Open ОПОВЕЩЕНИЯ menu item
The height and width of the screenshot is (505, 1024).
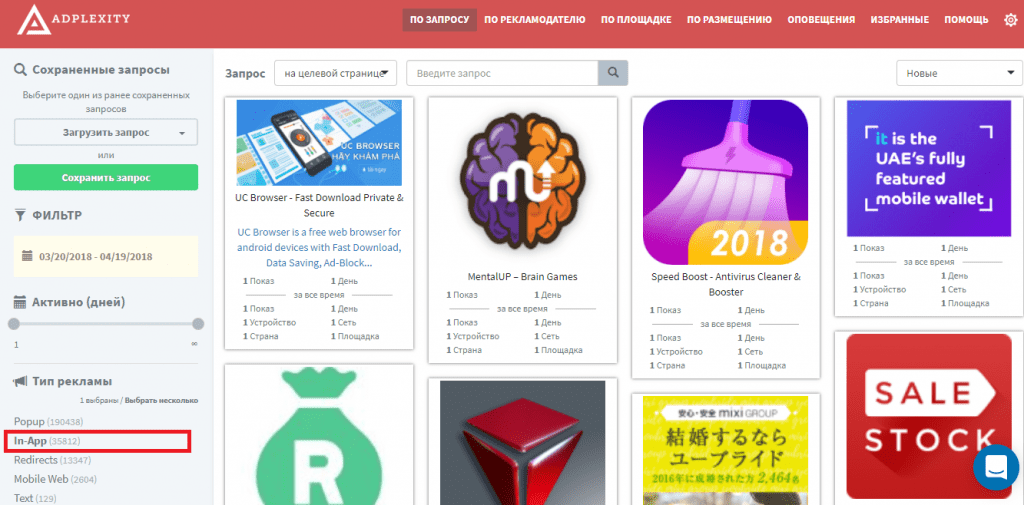coord(821,20)
